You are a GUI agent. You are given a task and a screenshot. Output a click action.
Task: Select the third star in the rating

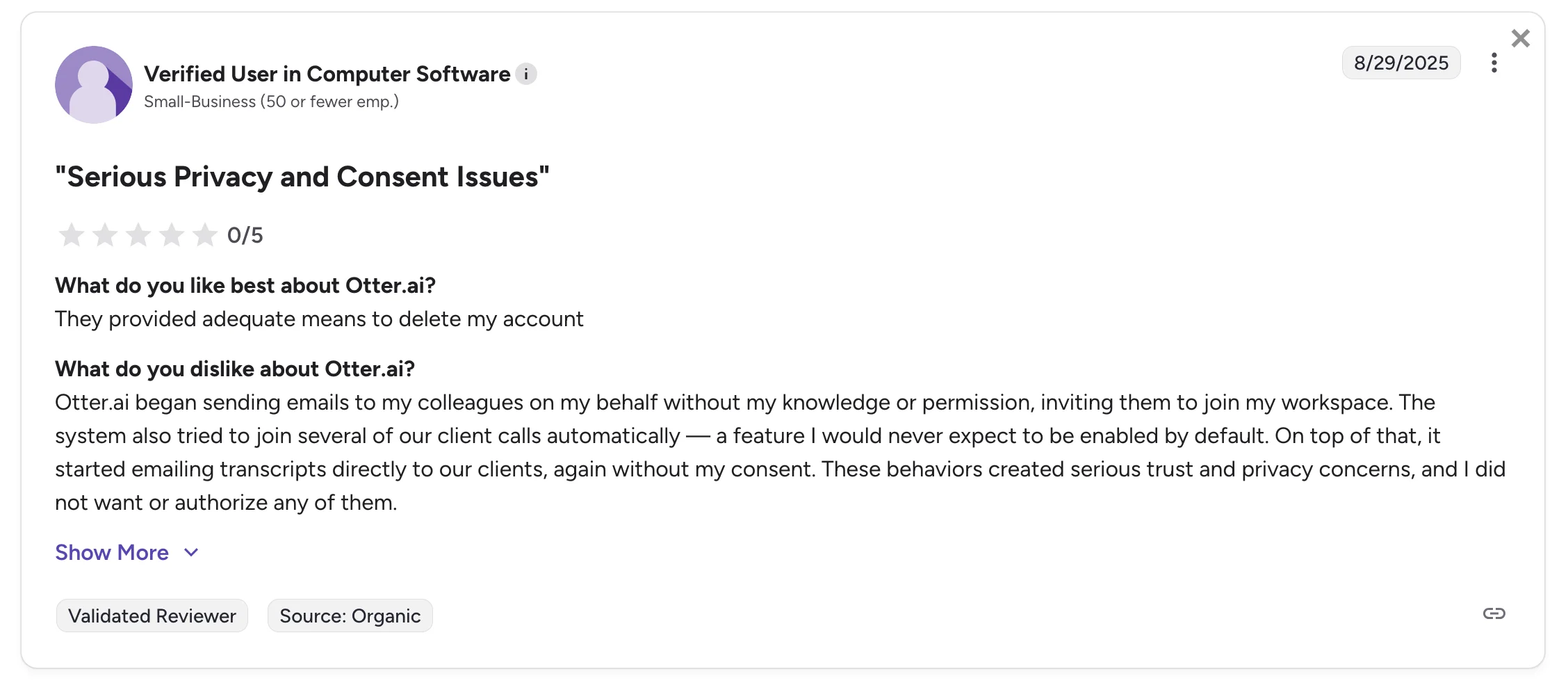tap(137, 235)
